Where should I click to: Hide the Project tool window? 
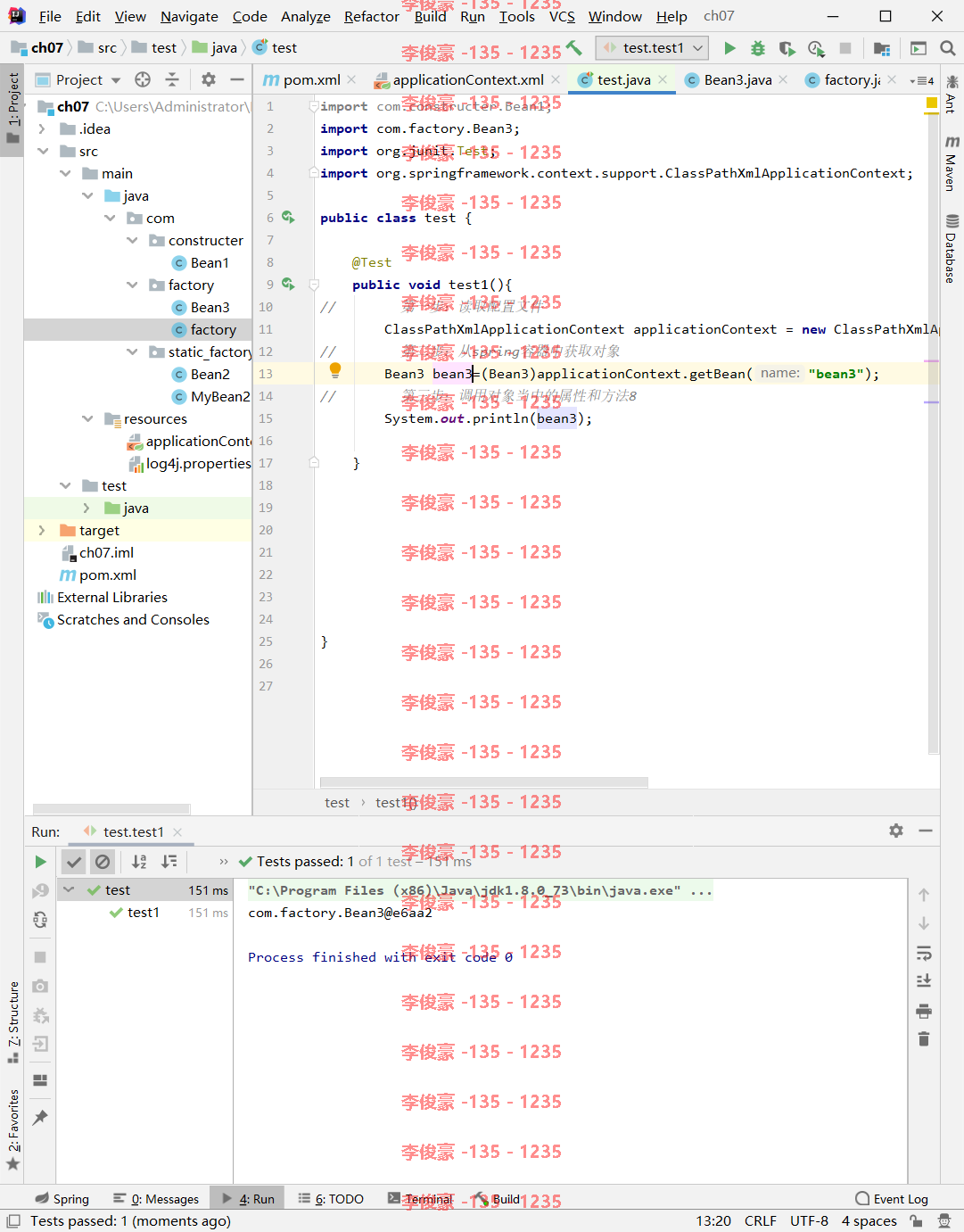236,79
